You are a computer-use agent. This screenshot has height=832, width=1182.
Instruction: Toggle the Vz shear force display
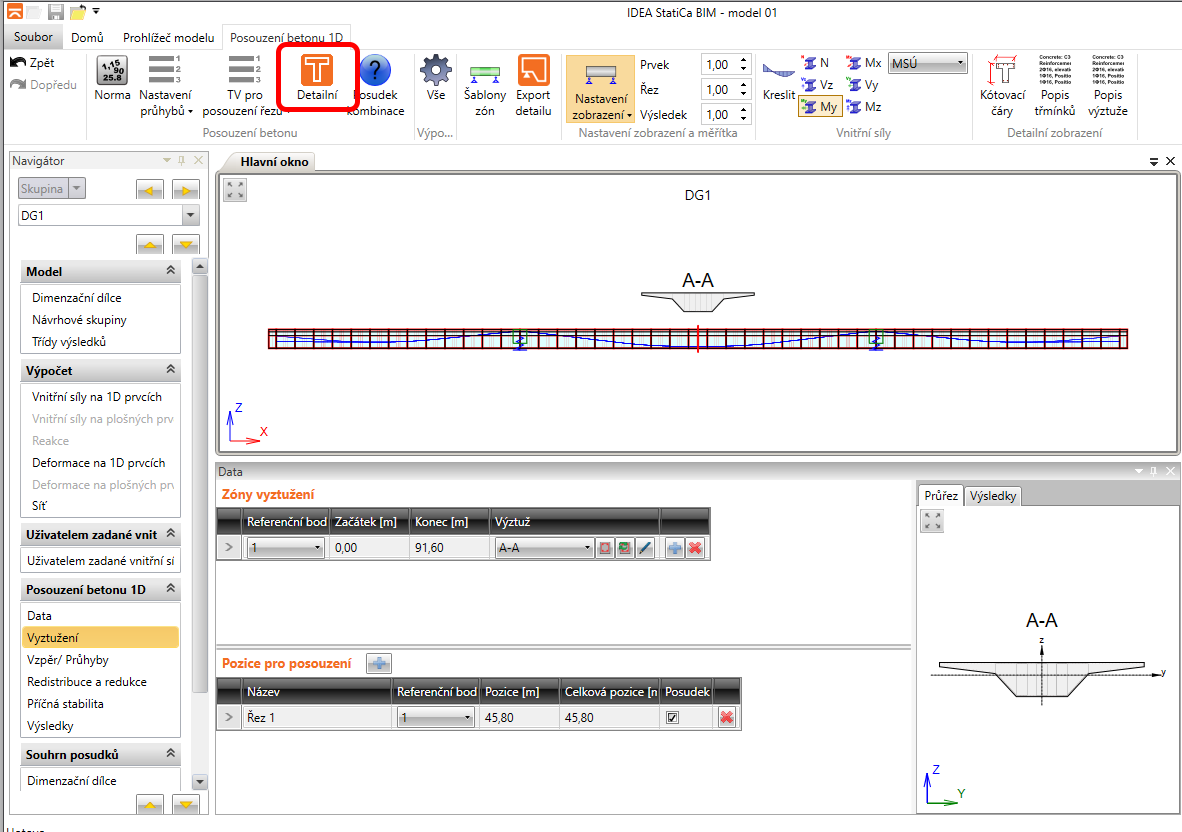click(817, 85)
